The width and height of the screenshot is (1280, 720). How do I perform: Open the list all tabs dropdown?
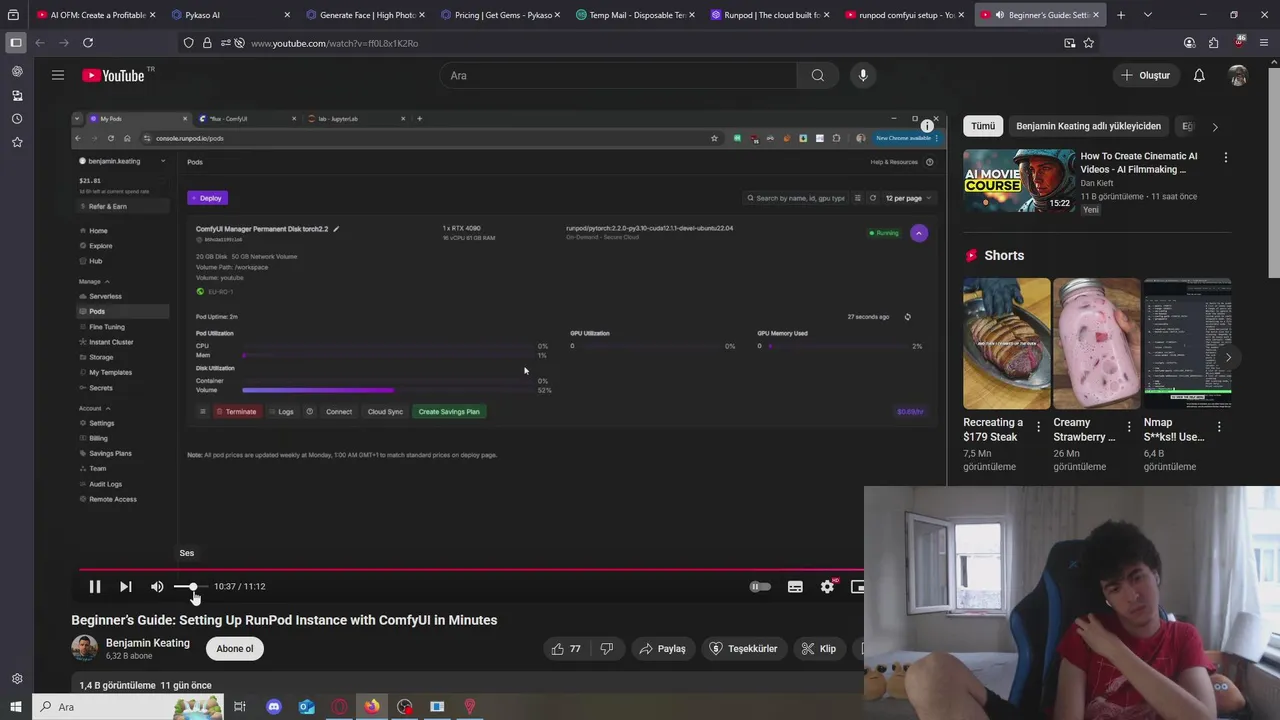(x=1147, y=15)
